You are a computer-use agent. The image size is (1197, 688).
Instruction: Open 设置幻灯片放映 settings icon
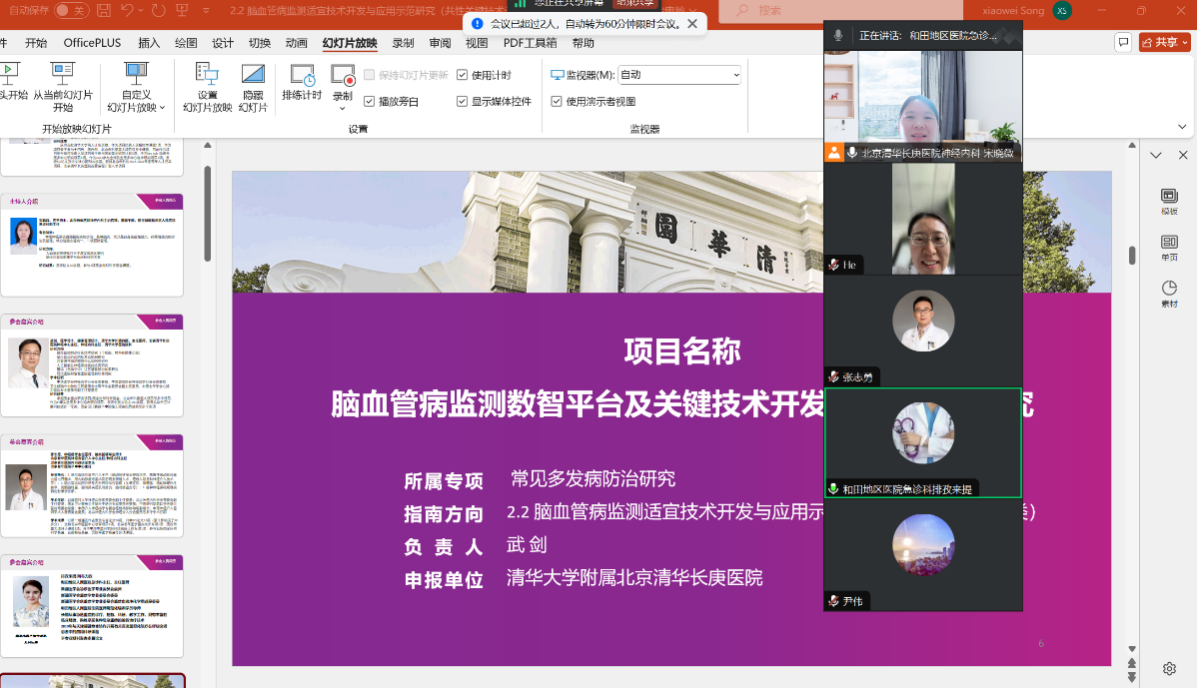pyautogui.click(x=207, y=76)
